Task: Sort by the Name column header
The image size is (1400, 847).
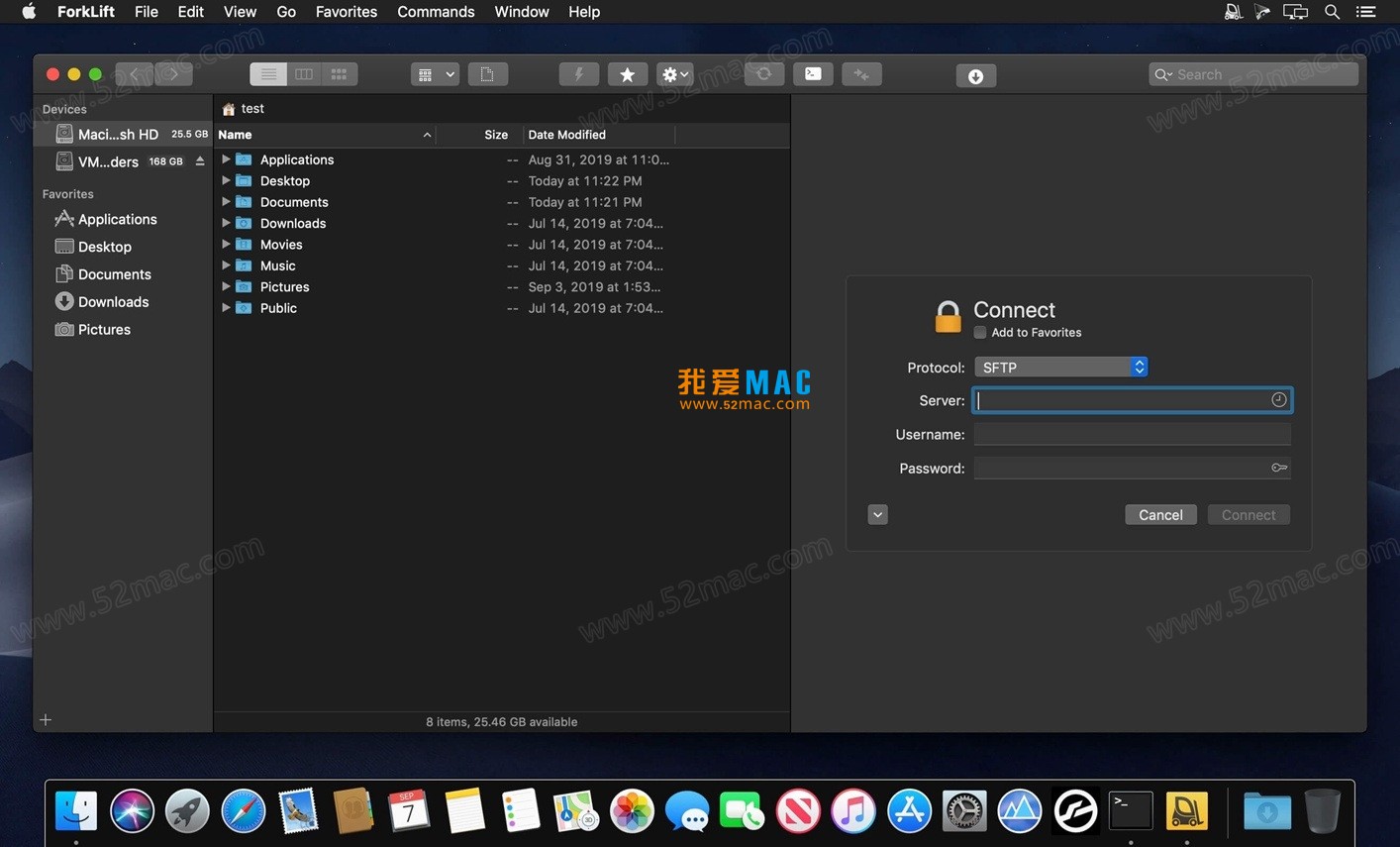Action: [x=325, y=135]
